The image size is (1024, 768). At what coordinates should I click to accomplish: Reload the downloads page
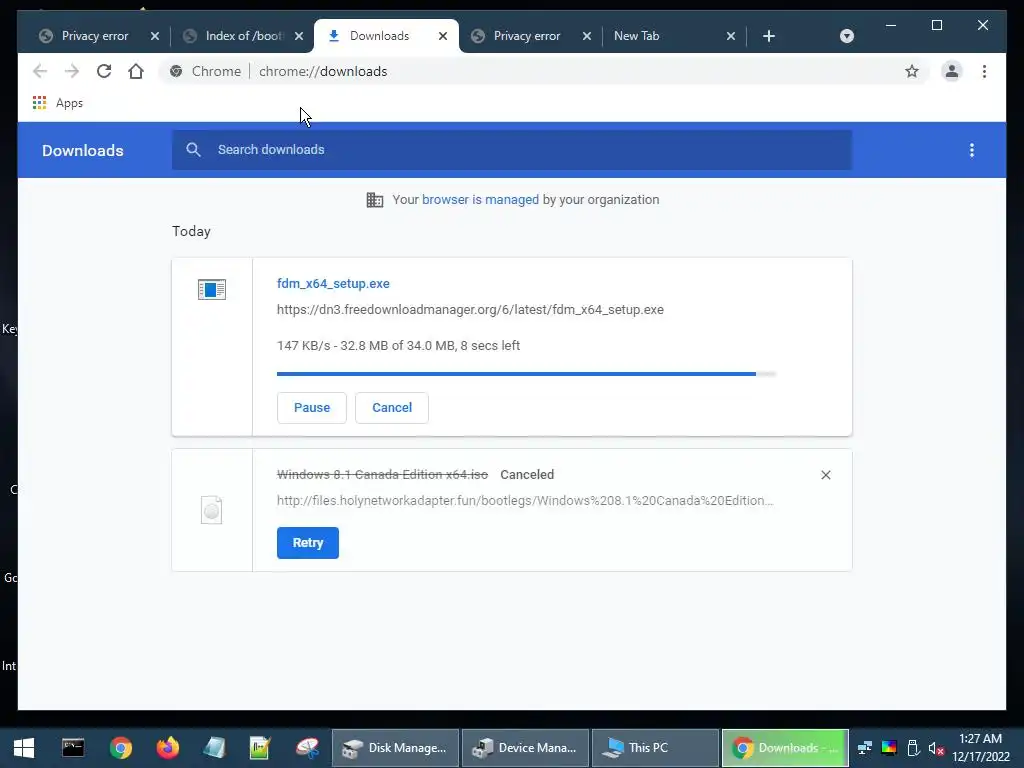104,71
